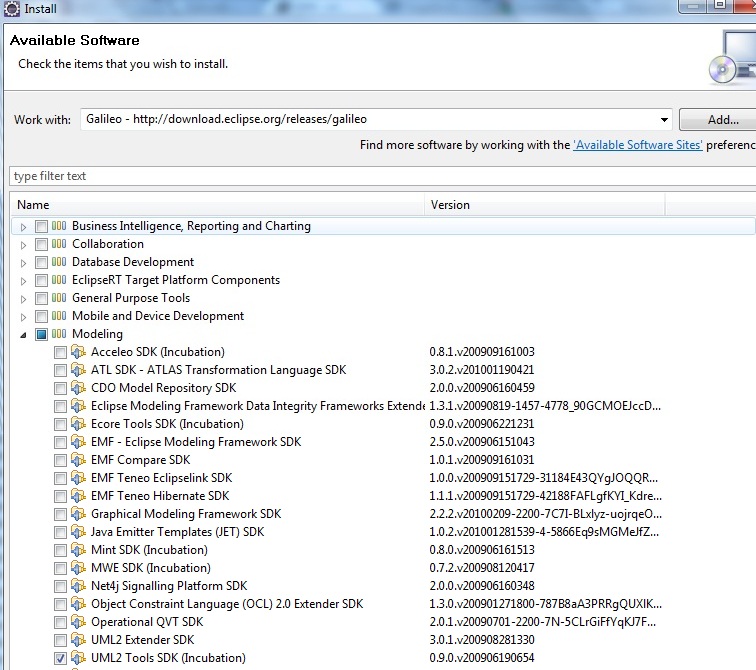Click the feature icon of Acceleo SDK (Incubation)
Image resolution: width=756 pixels, height=670 pixels.
[x=78, y=351]
